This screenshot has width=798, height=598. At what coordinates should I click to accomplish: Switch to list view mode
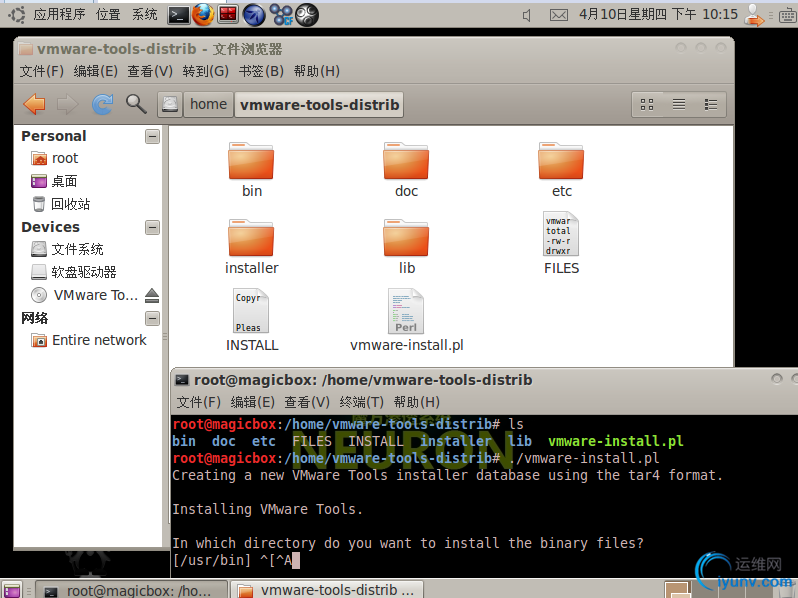[679, 105]
